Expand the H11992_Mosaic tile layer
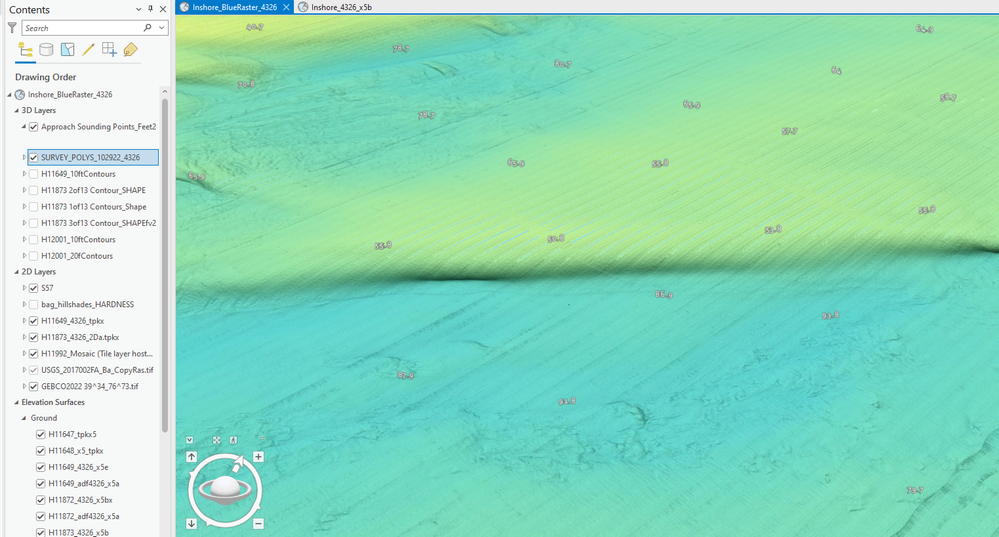 pos(24,354)
